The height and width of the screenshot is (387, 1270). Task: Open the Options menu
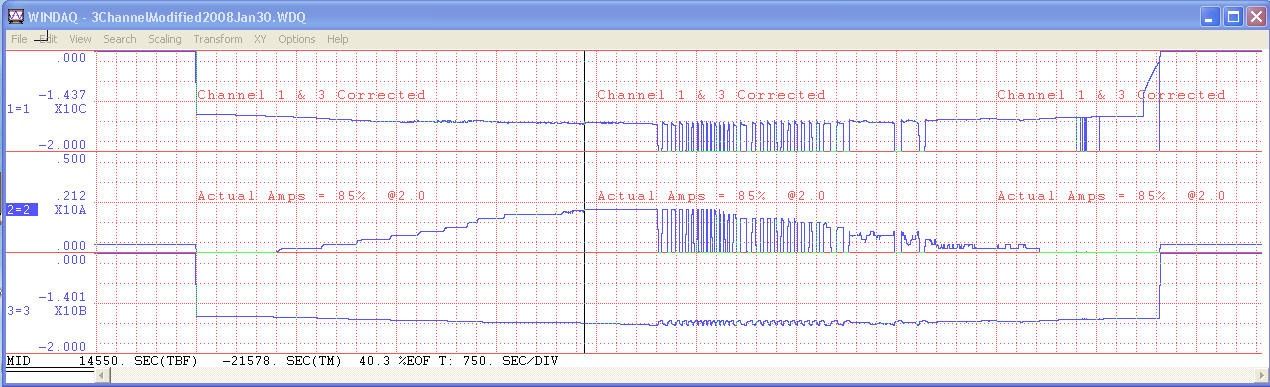(x=297, y=39)
